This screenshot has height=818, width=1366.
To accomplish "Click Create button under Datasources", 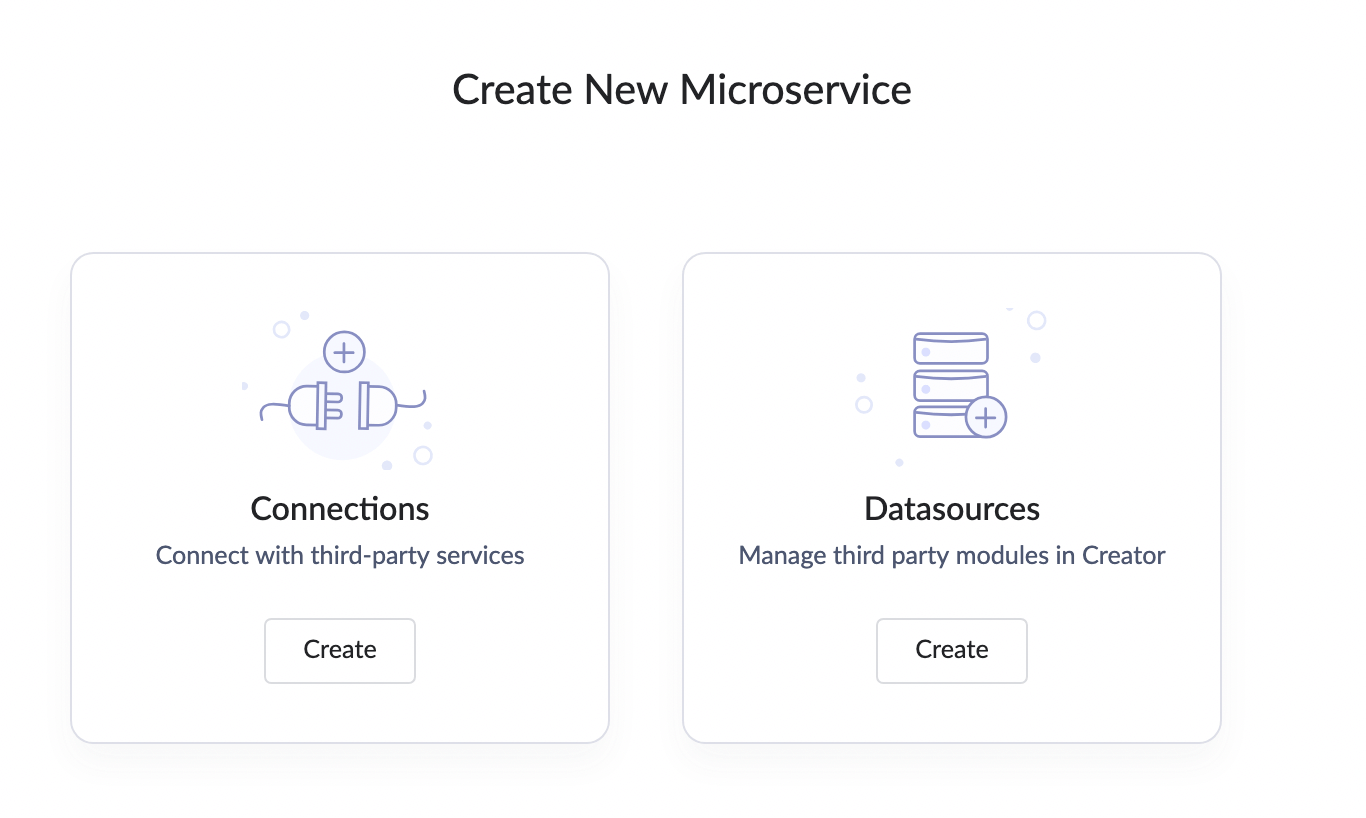I will [952, 650].
